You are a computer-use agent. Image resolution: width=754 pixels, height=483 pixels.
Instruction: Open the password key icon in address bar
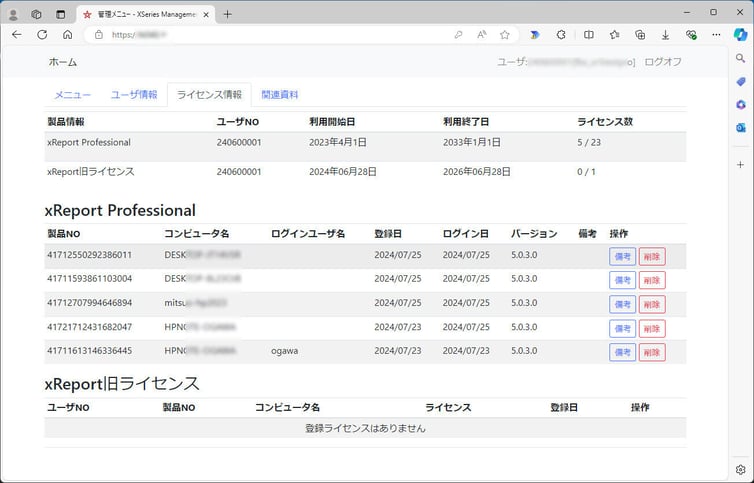(x=458, y=35)
